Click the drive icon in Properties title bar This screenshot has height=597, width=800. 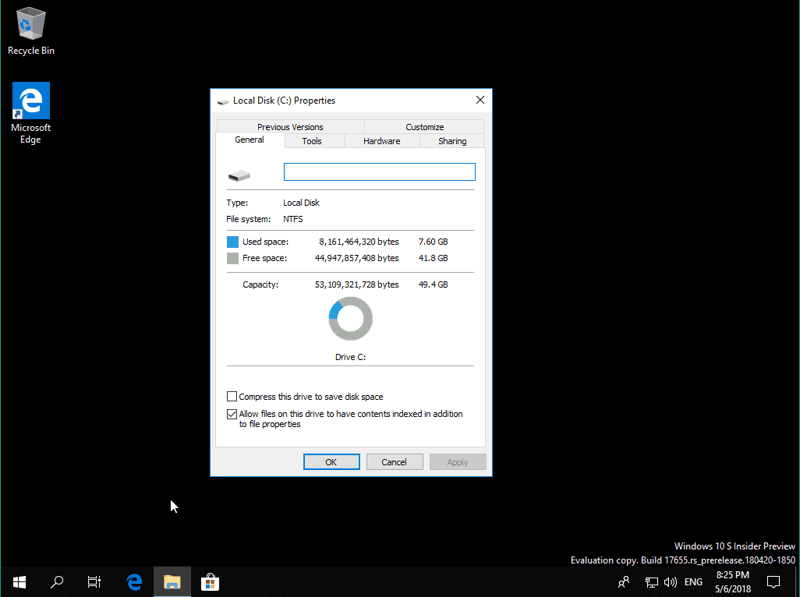222,101
